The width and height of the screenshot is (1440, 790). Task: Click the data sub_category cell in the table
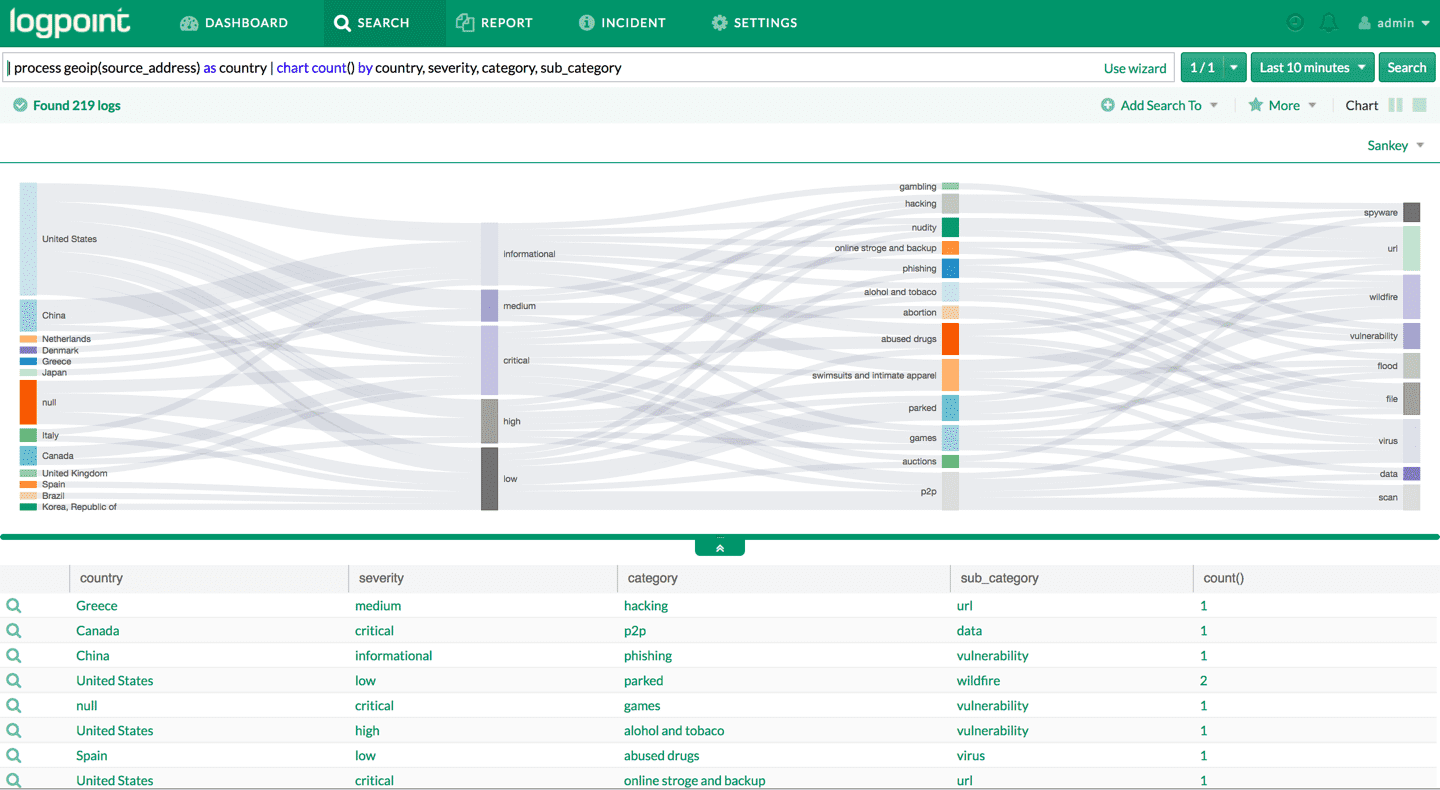969,631
